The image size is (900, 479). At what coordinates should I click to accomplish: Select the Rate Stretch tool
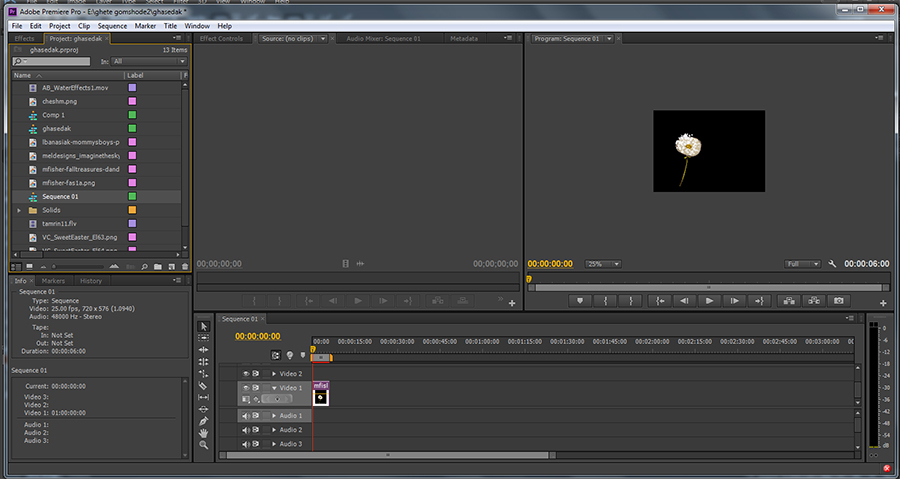tap(204, 373)
